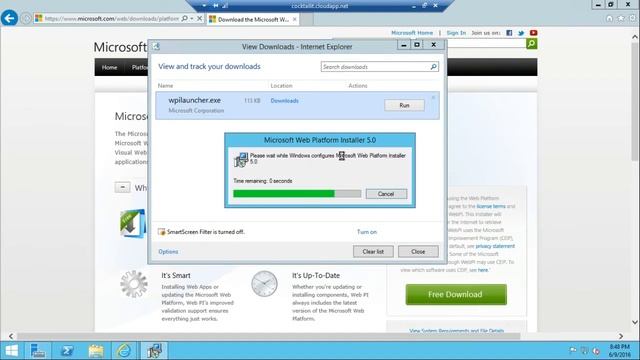Open the privacy statement link
The width and height of the screenshot is (640, 360).
(495, 246)
